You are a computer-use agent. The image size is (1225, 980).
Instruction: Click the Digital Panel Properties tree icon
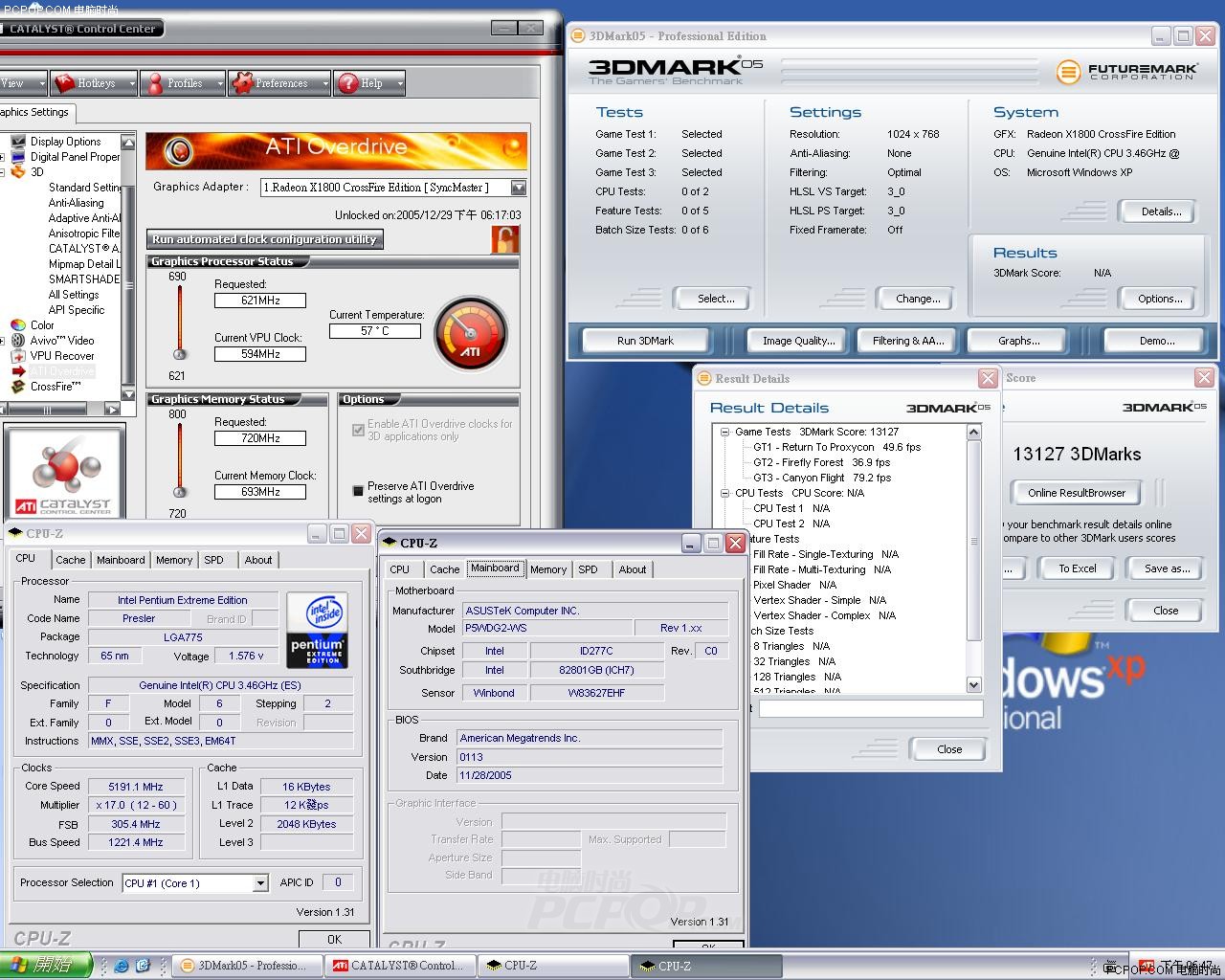point(17,157)
